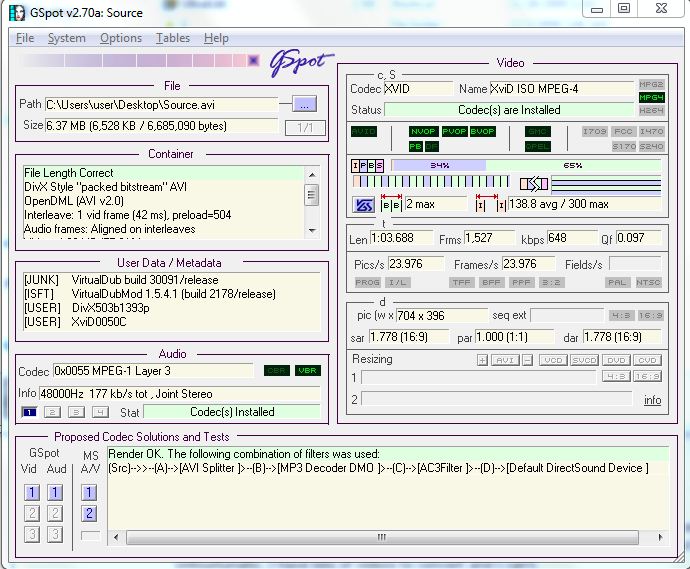Click the VCD resize preset
Image resolution: width=690 pixels, height=569 pixels.
coord(553,360)
